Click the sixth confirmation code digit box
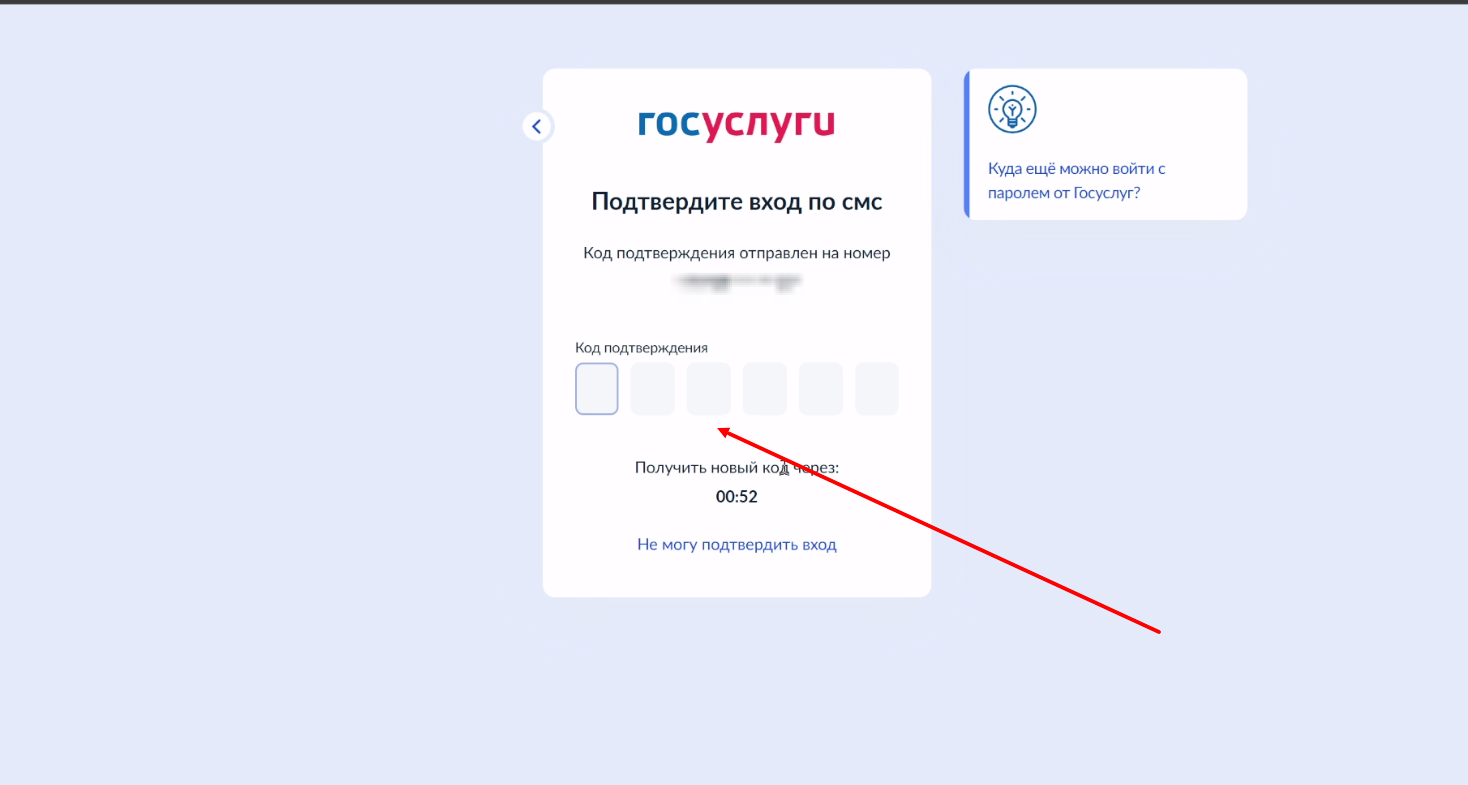Viewport: 1468px width, 785px height. point(877,389)
